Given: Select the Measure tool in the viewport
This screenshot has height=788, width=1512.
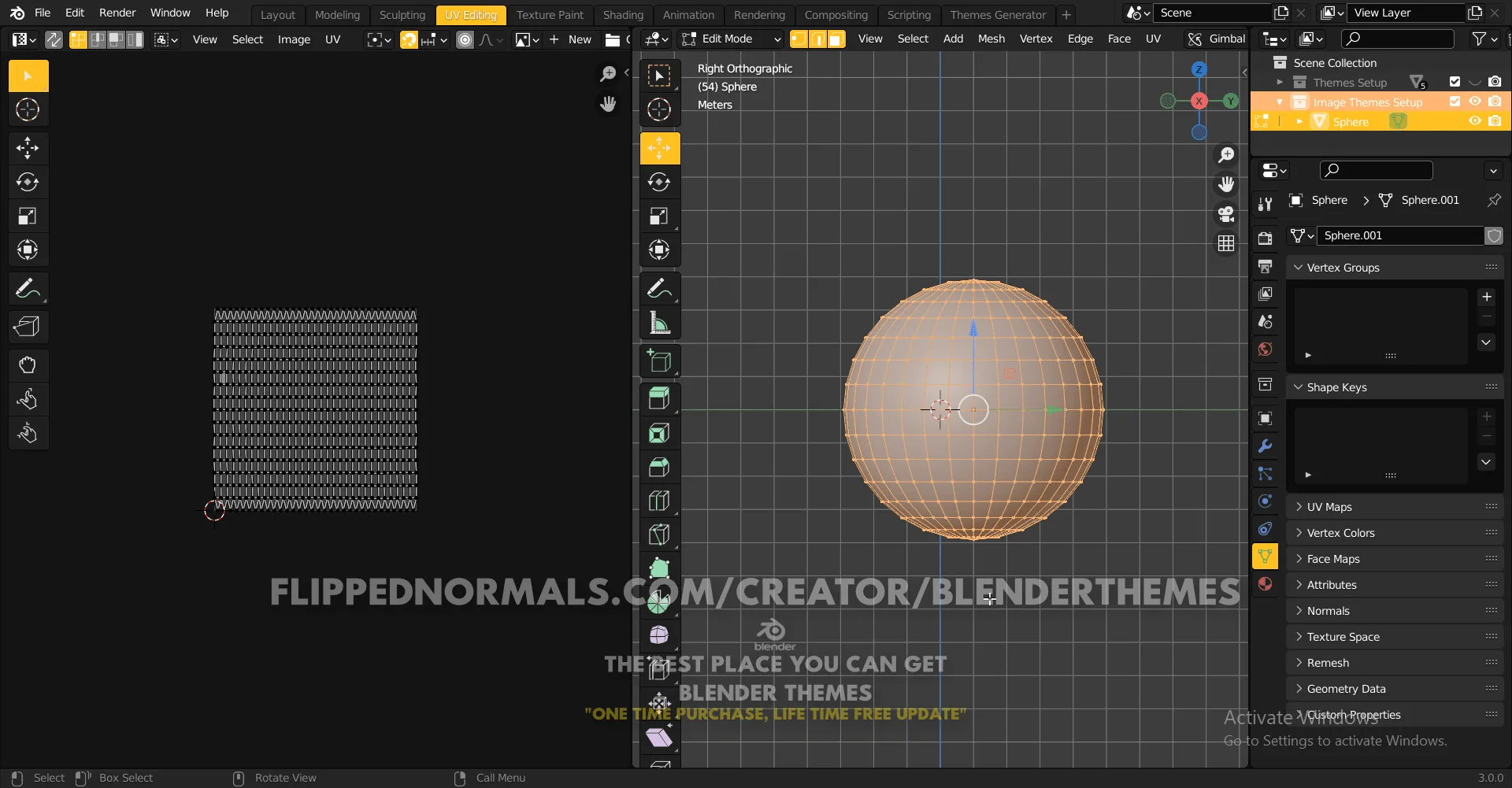Looking at the screenshot, I should pyautogui.click(x=659, y=323).
